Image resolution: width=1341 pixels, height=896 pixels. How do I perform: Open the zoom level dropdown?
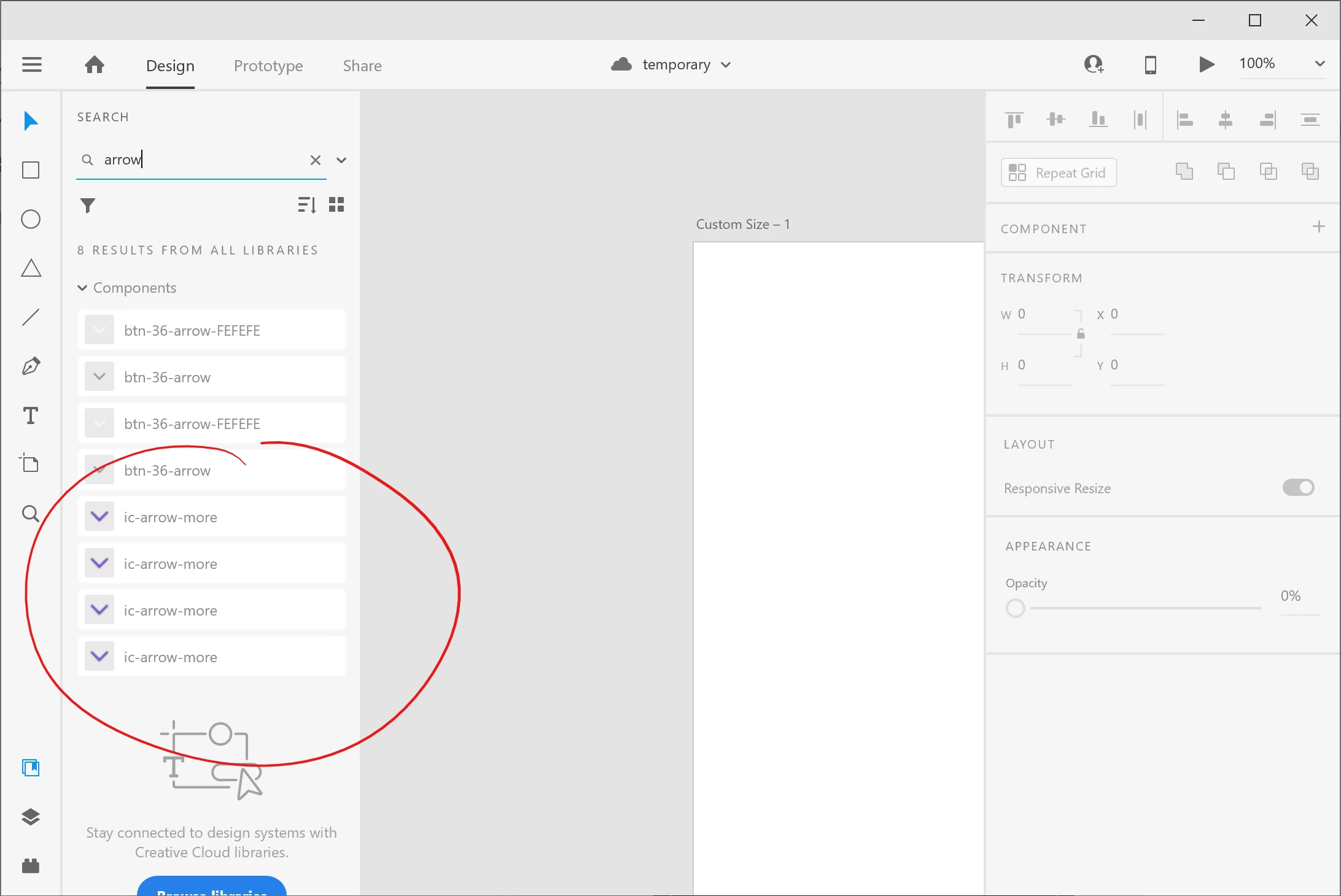[x=1320, y=64]
